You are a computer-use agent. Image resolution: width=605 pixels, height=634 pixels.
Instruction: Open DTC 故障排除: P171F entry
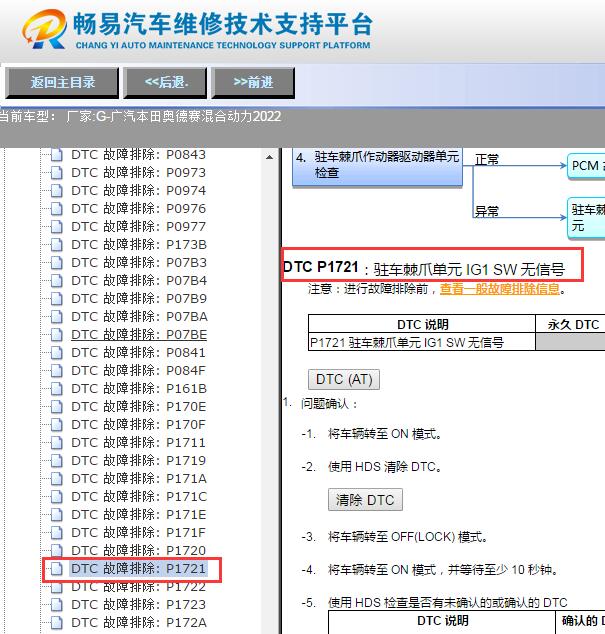click(138, 533)
